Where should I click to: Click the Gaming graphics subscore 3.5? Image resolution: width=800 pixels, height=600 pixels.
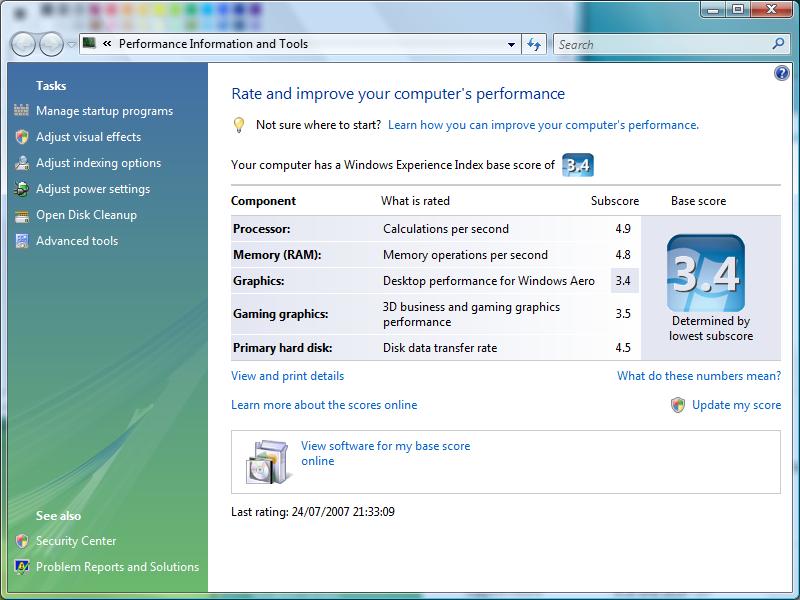623,314
